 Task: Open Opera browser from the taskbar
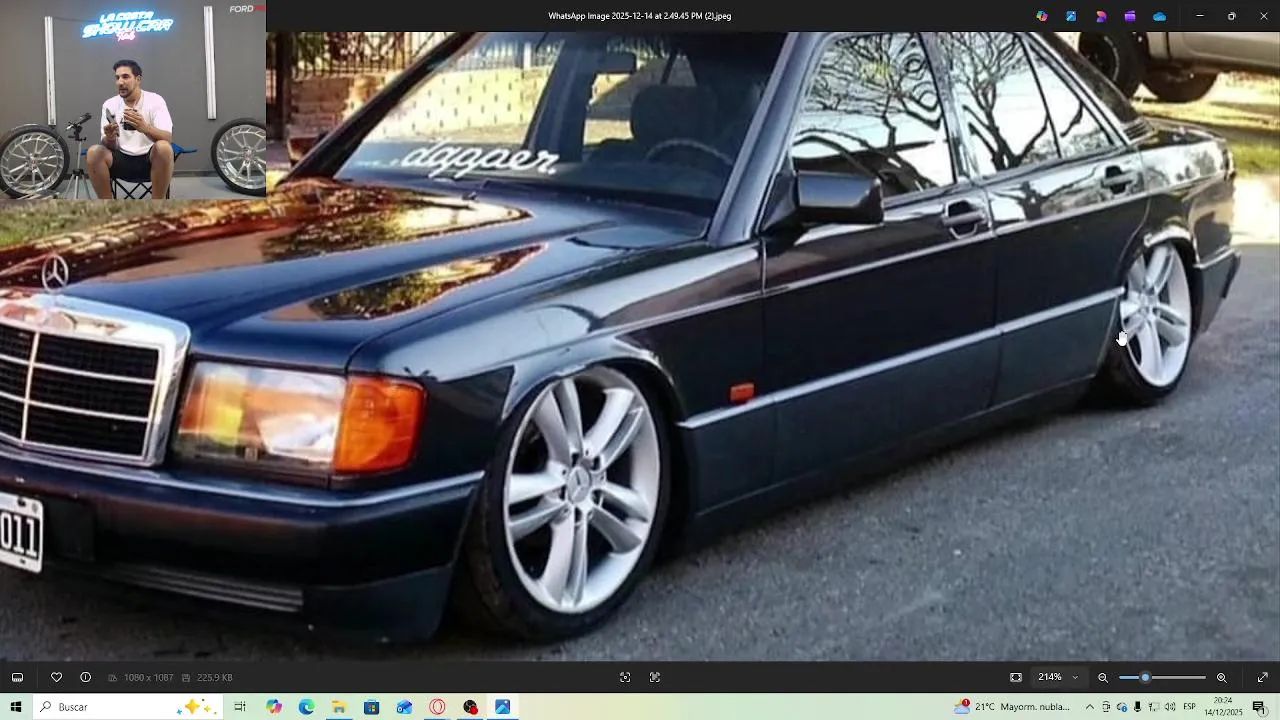(437, 707)
